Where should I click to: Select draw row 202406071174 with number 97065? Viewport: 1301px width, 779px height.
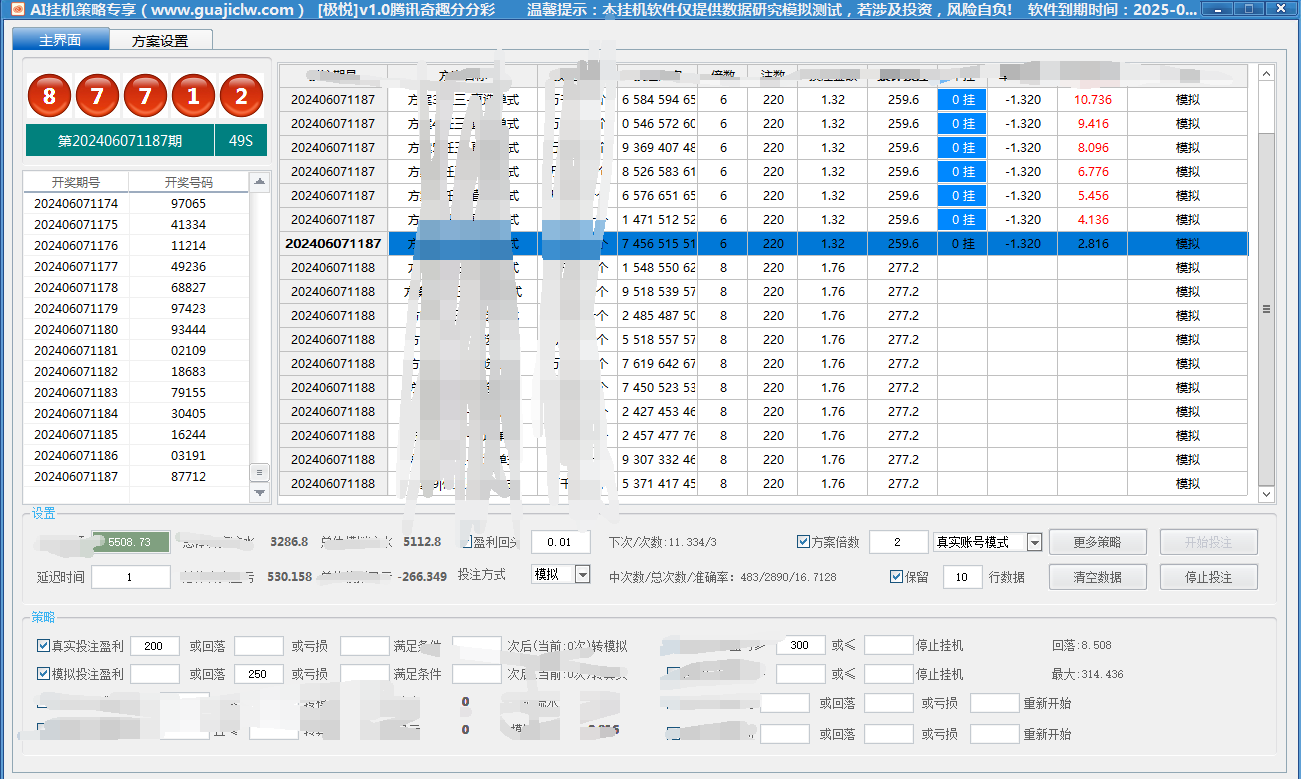point(136,204)
